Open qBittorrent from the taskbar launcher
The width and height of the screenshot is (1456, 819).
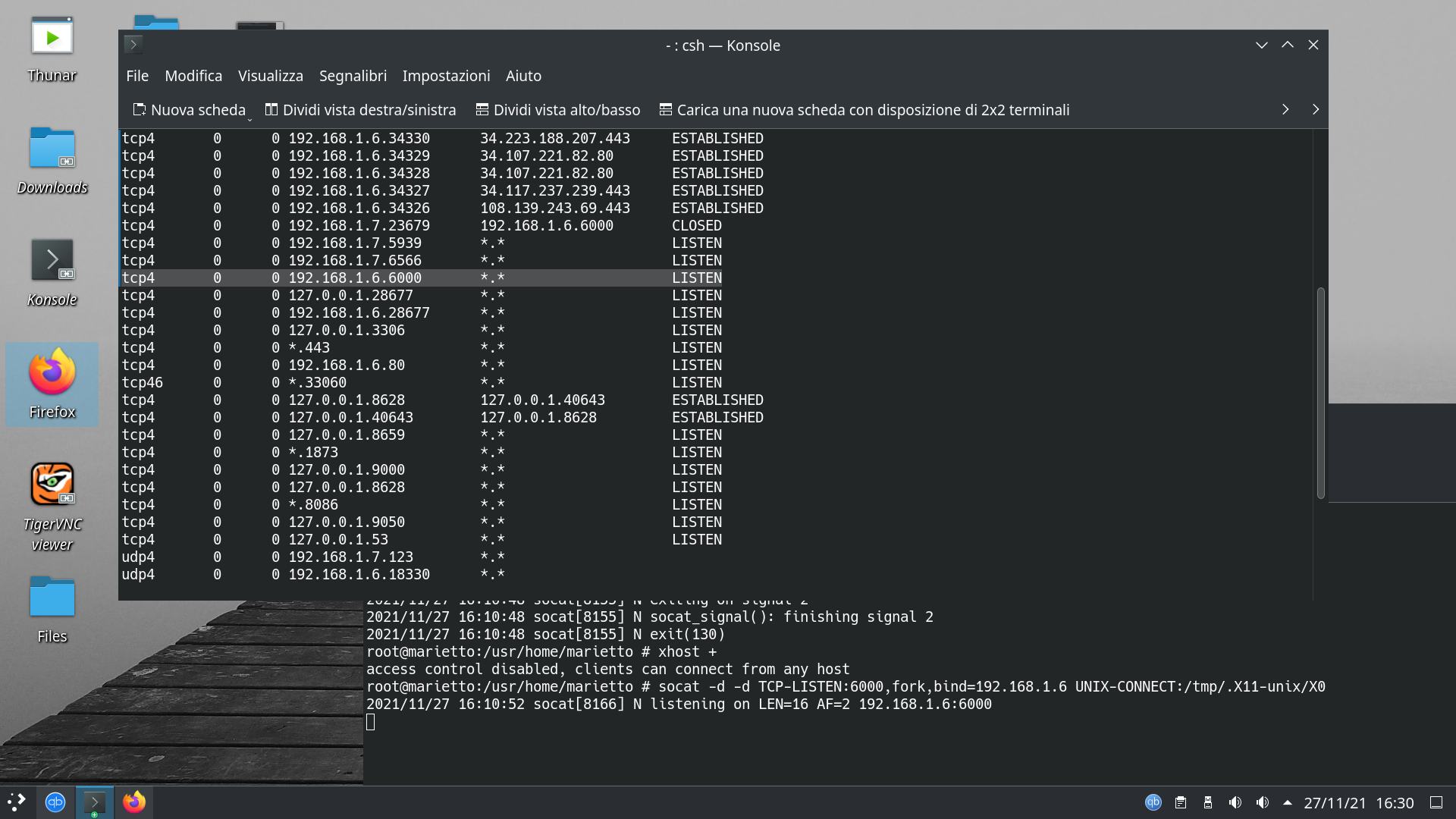coord(55,802)
